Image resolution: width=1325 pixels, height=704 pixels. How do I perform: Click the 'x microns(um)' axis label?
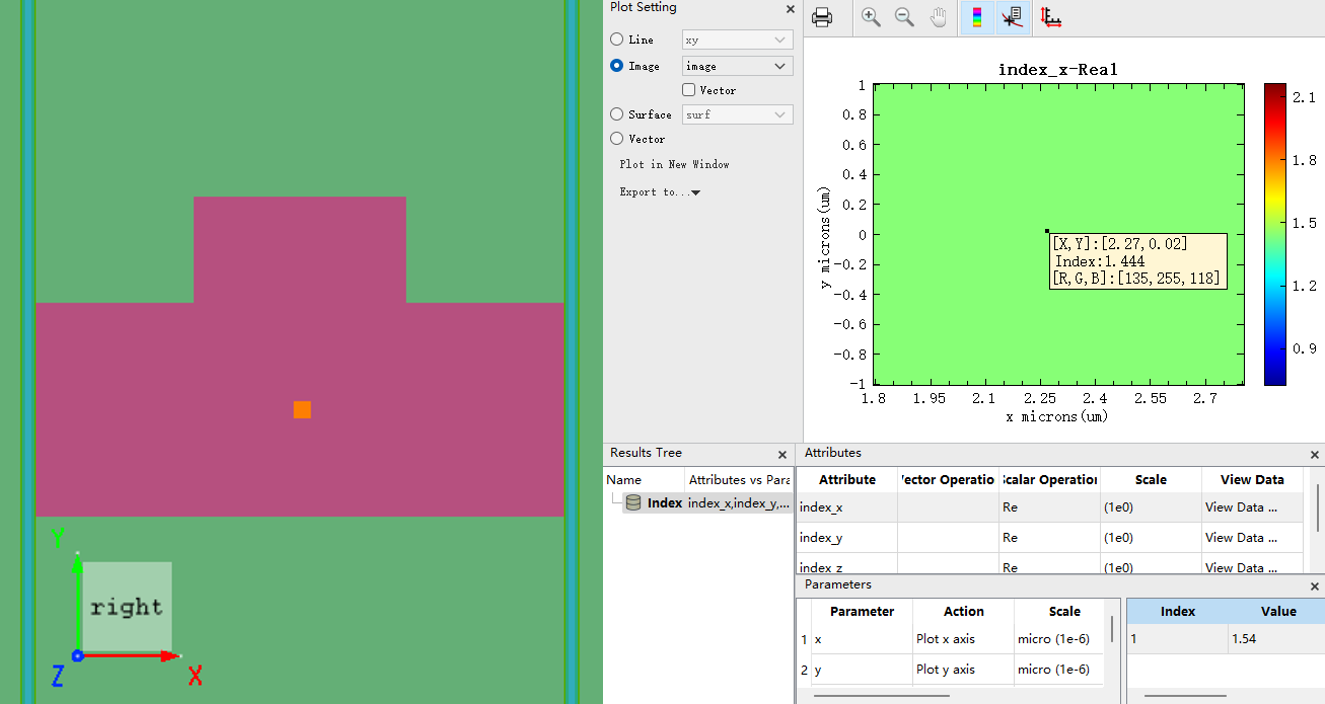click(x=1057, y=416)
